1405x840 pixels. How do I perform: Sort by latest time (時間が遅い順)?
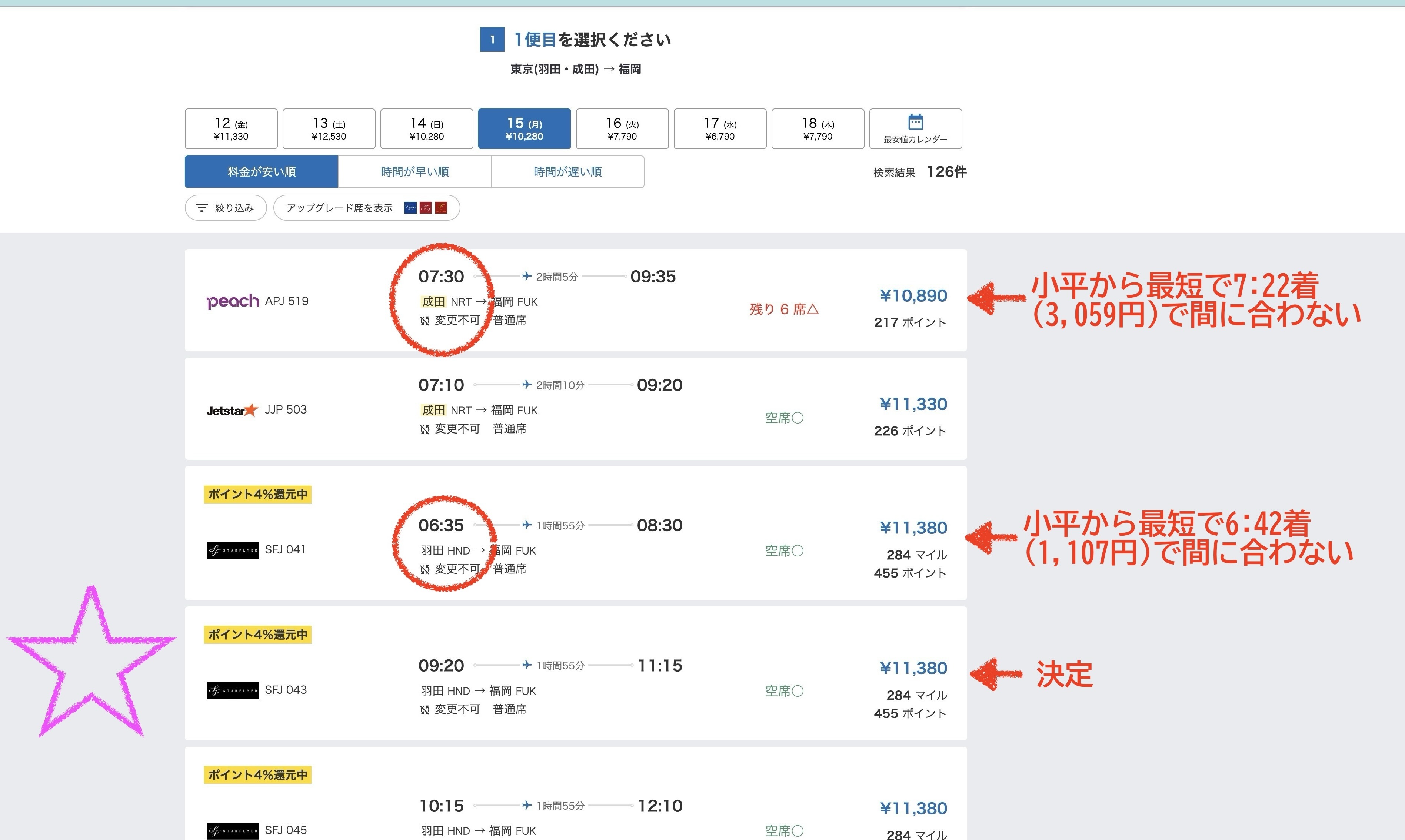point(567,171)
